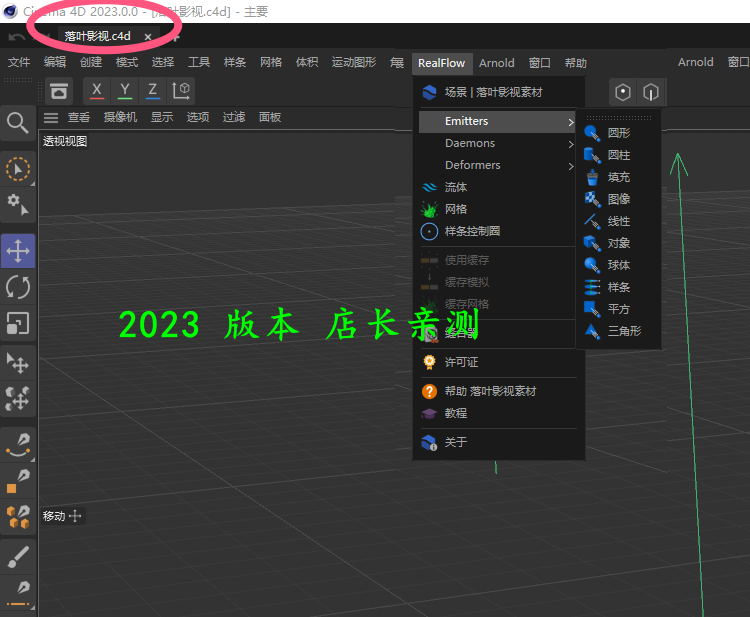Viewport: 750px width, 617px height.
Task: Select the paint brush tool
Action: (x=18, y=557)
